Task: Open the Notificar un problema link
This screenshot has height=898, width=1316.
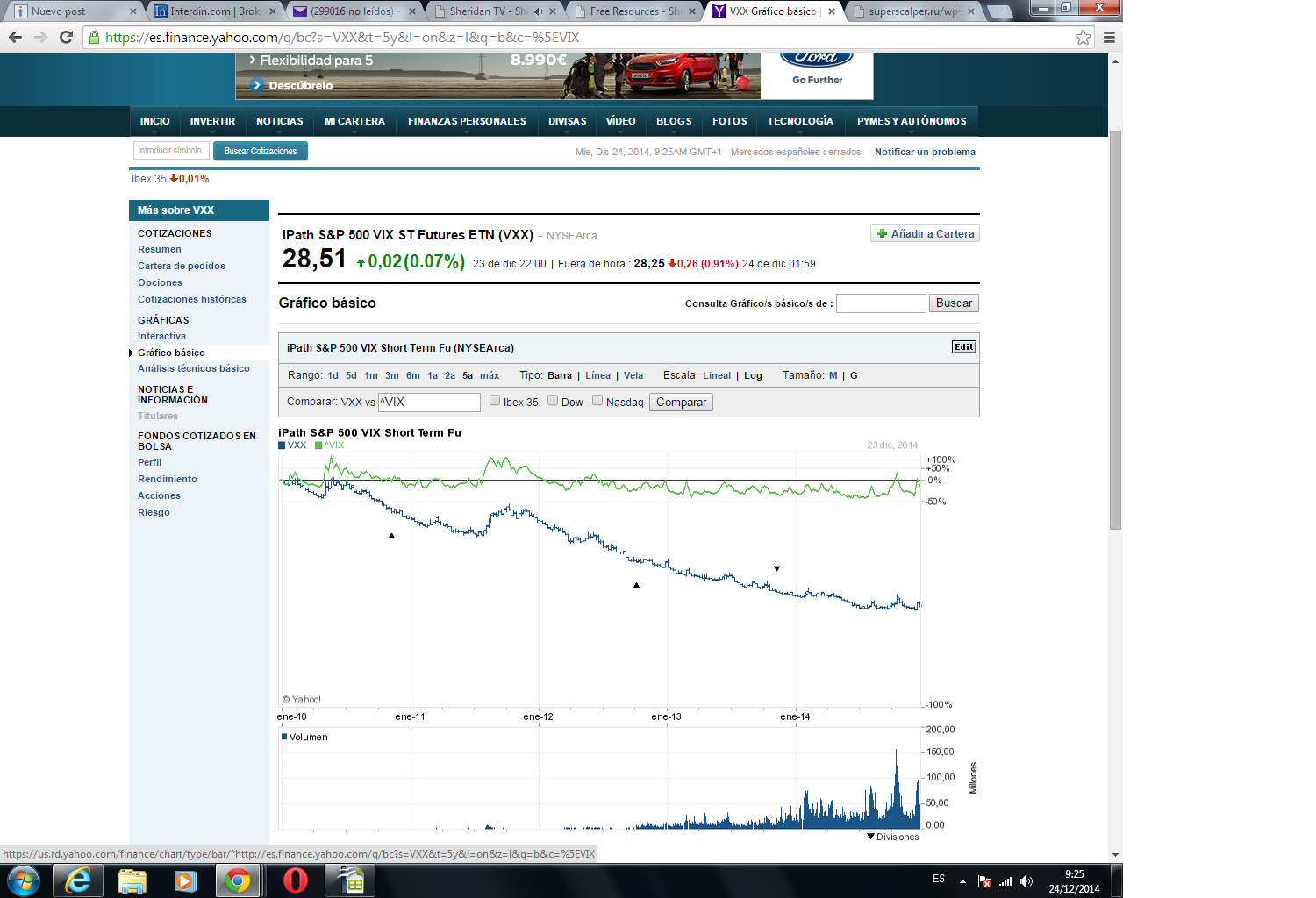Action: 925,152
